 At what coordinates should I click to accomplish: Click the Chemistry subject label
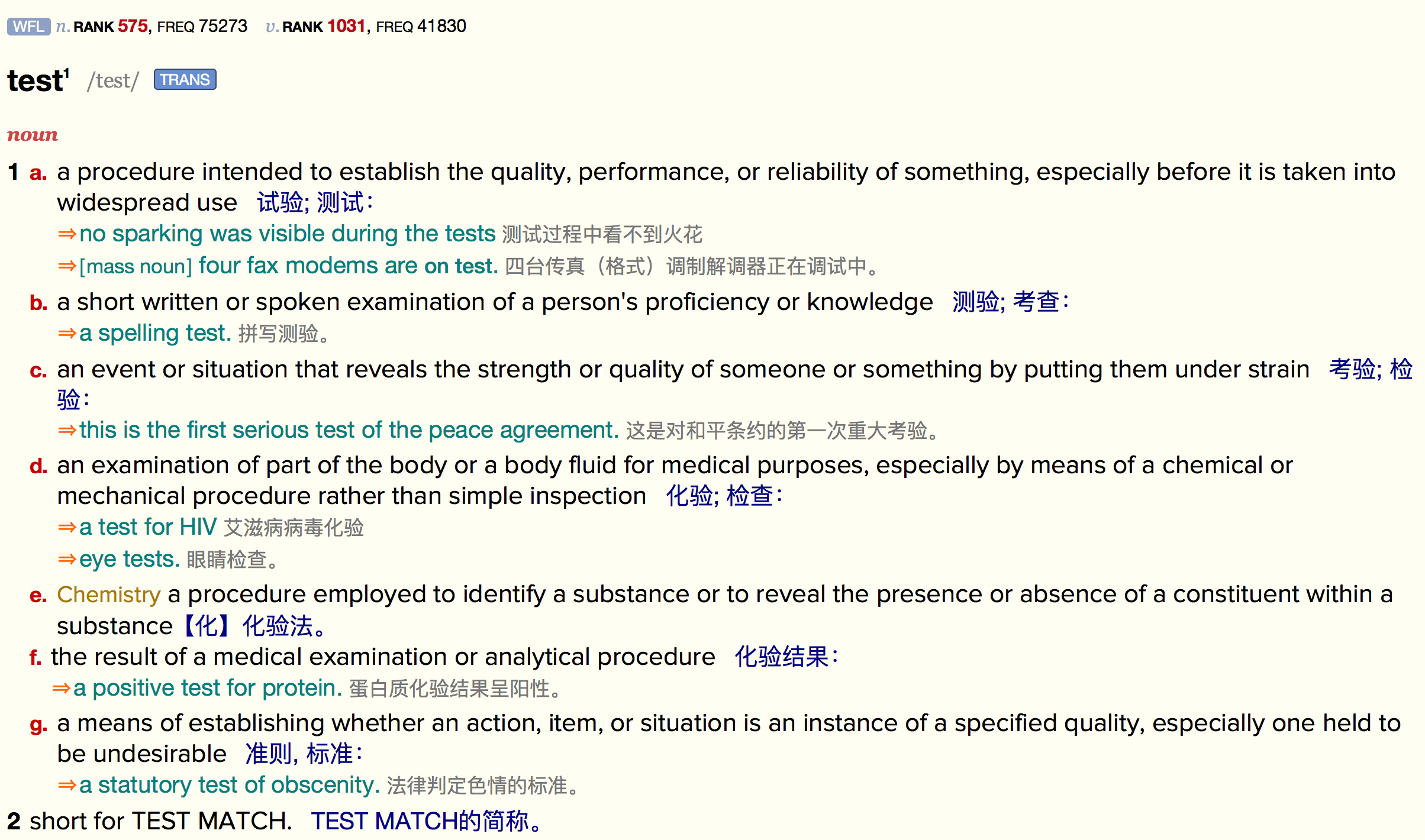109,595
